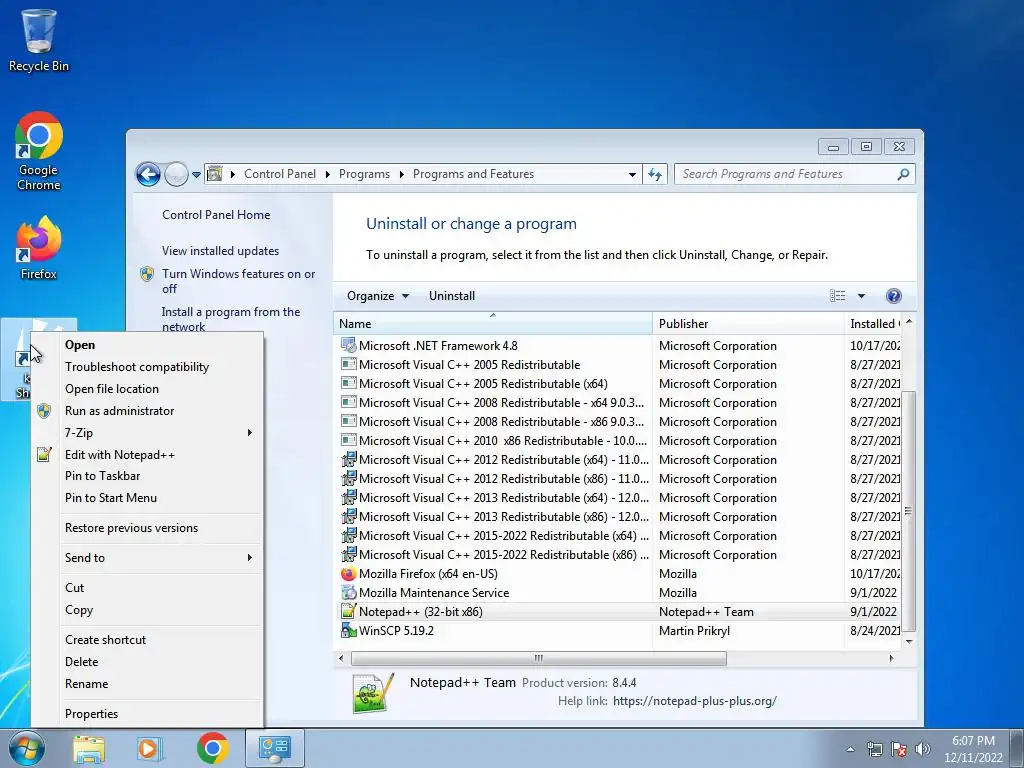Open the view options dropdown arrow
Image resolution: width=1024 pixels, height=768 pixels.
coord(861,296)
